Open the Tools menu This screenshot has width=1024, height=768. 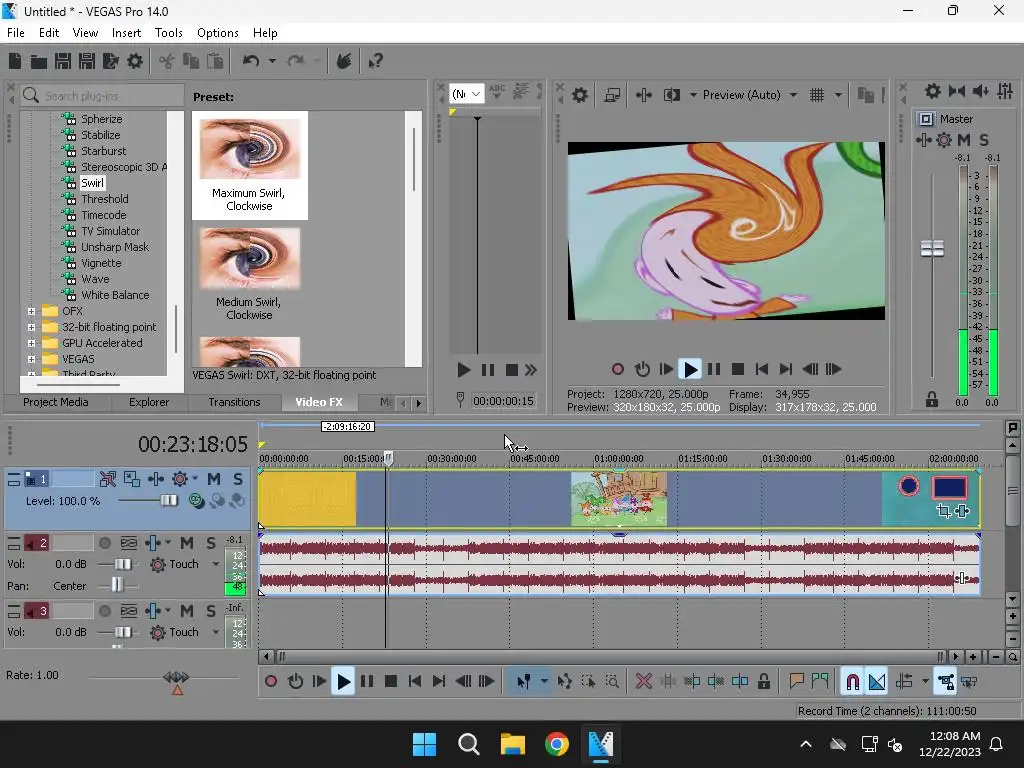pyautogui.click(x=168, y=33)
